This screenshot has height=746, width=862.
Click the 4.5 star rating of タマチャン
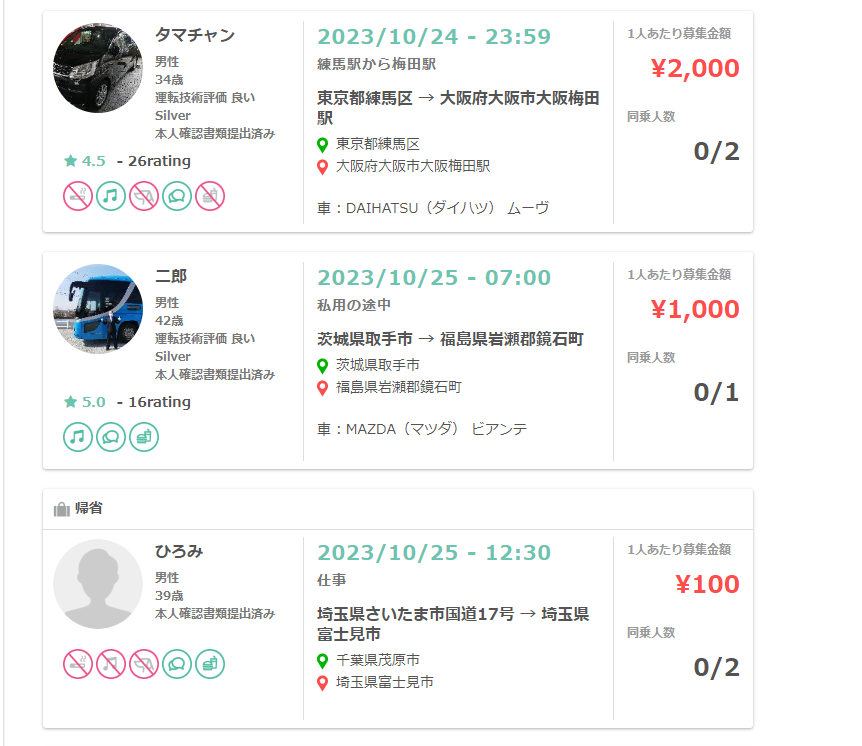85,161
